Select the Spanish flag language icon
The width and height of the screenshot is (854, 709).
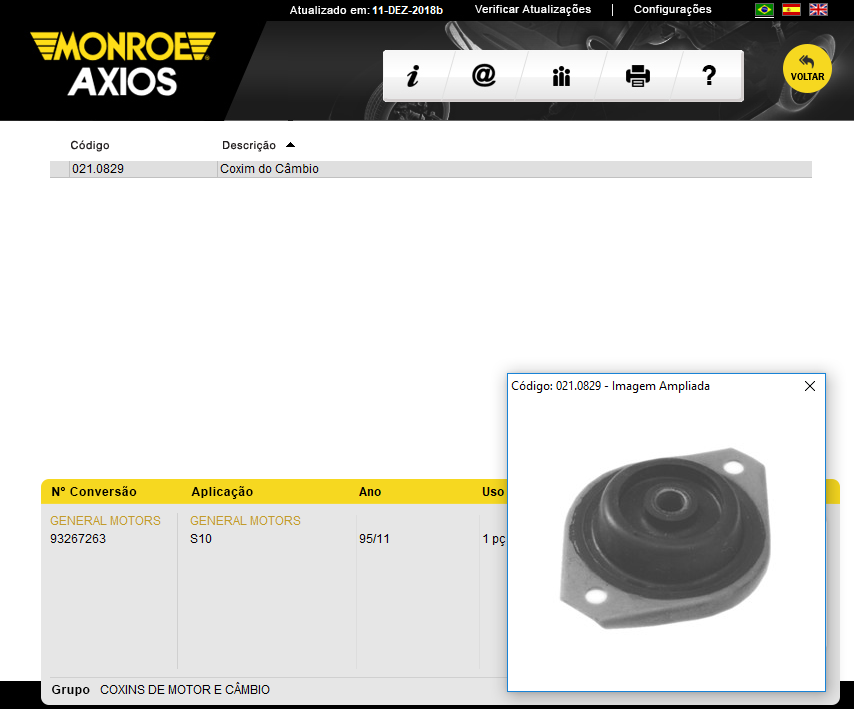[791, 10]
